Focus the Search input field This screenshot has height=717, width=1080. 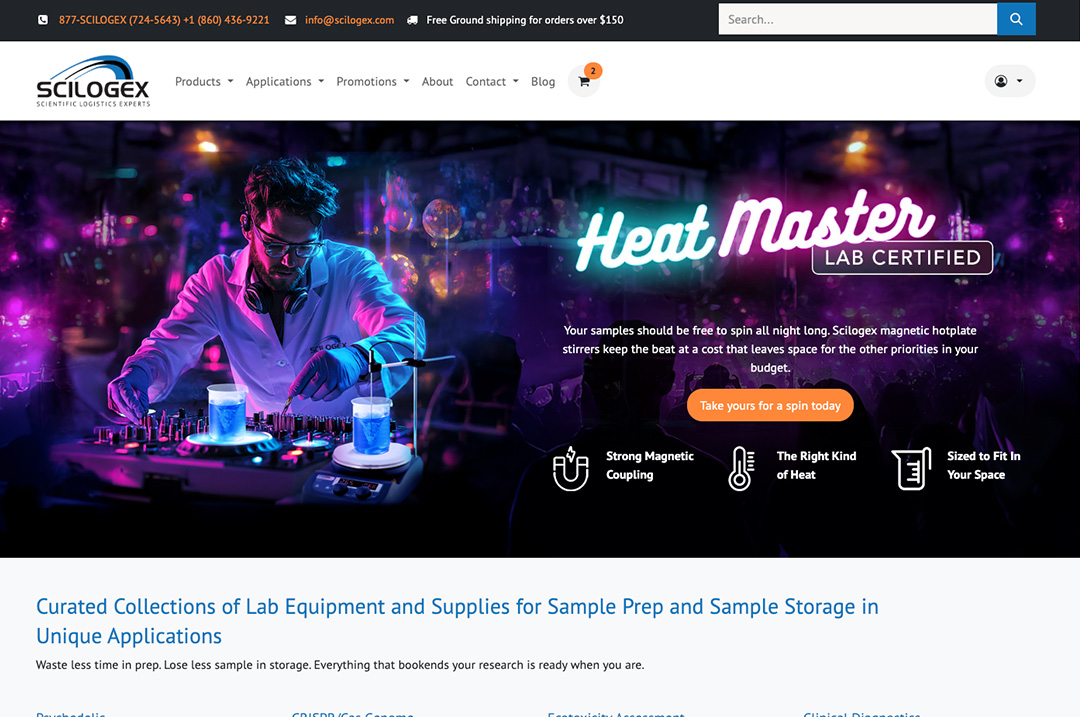(858, 19)
